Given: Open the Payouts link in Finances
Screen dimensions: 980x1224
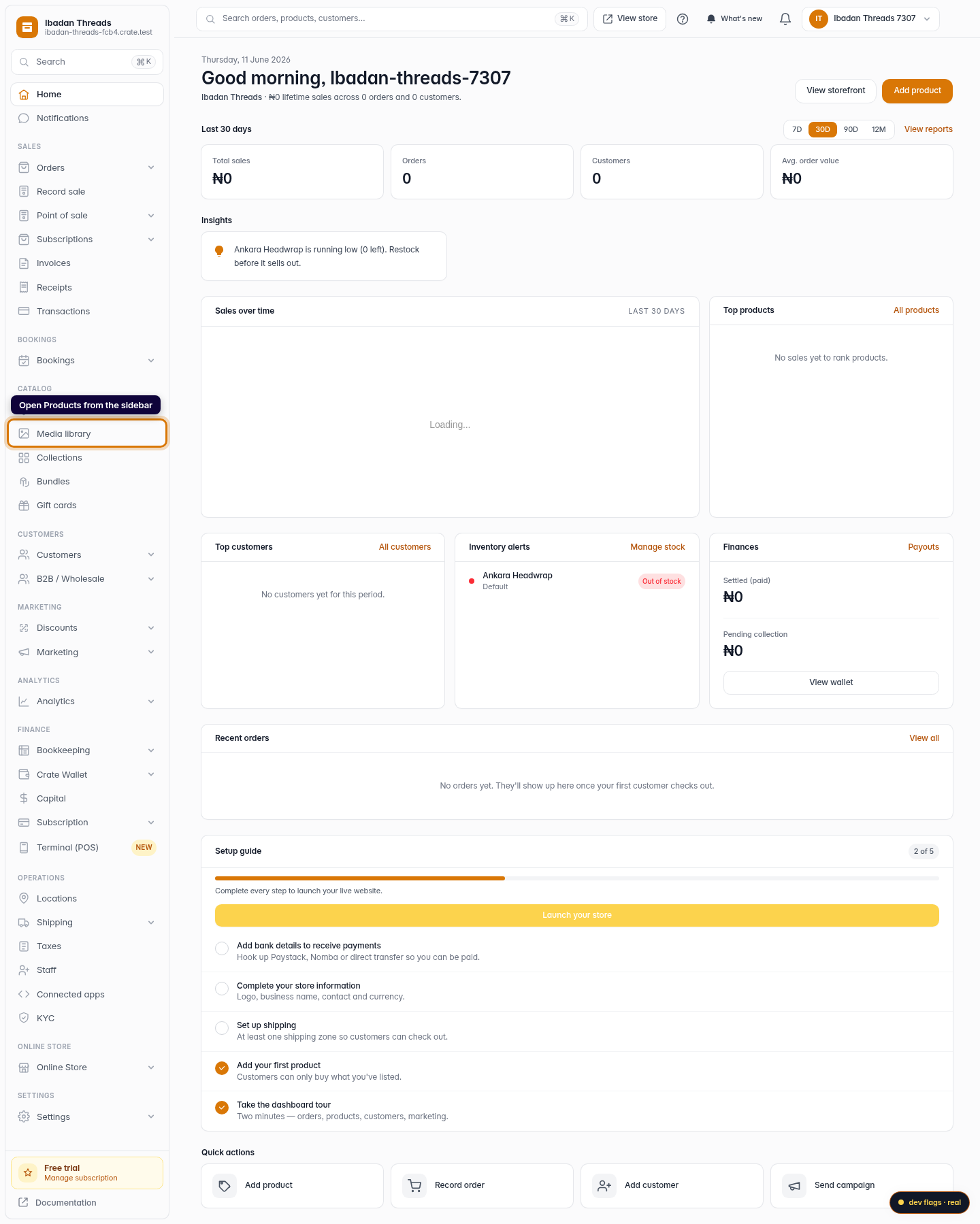Looking at the screenshot, I should point(924,547).
